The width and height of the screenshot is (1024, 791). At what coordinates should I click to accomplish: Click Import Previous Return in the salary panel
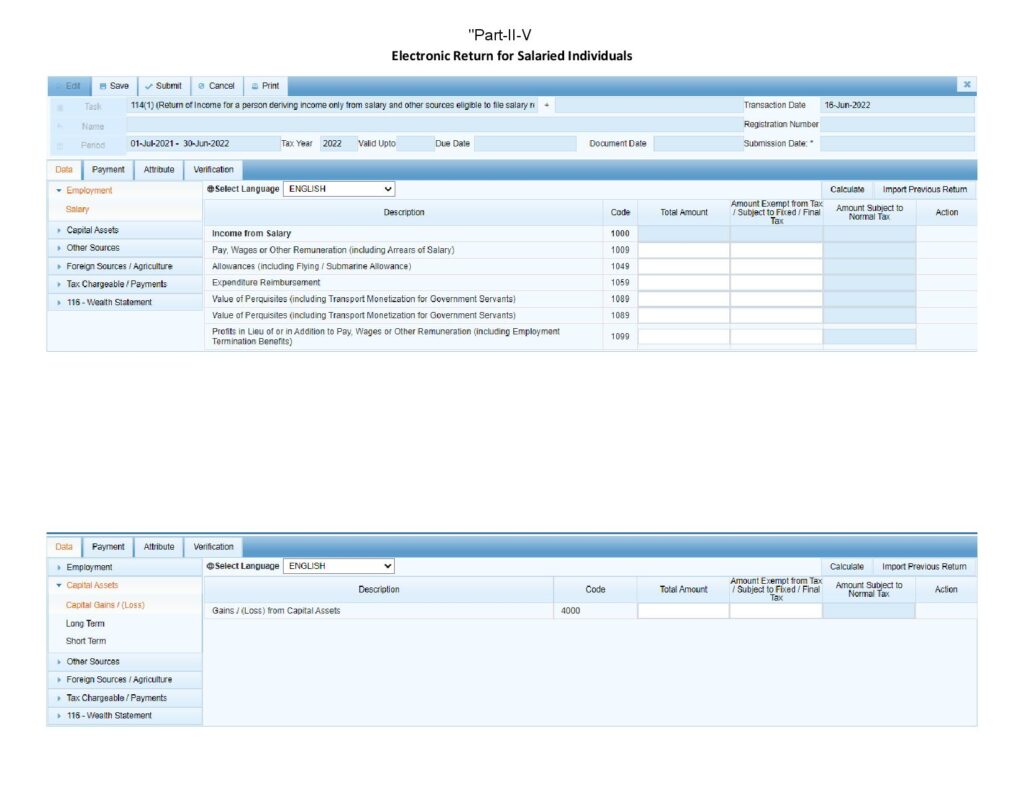click(924, 189)
